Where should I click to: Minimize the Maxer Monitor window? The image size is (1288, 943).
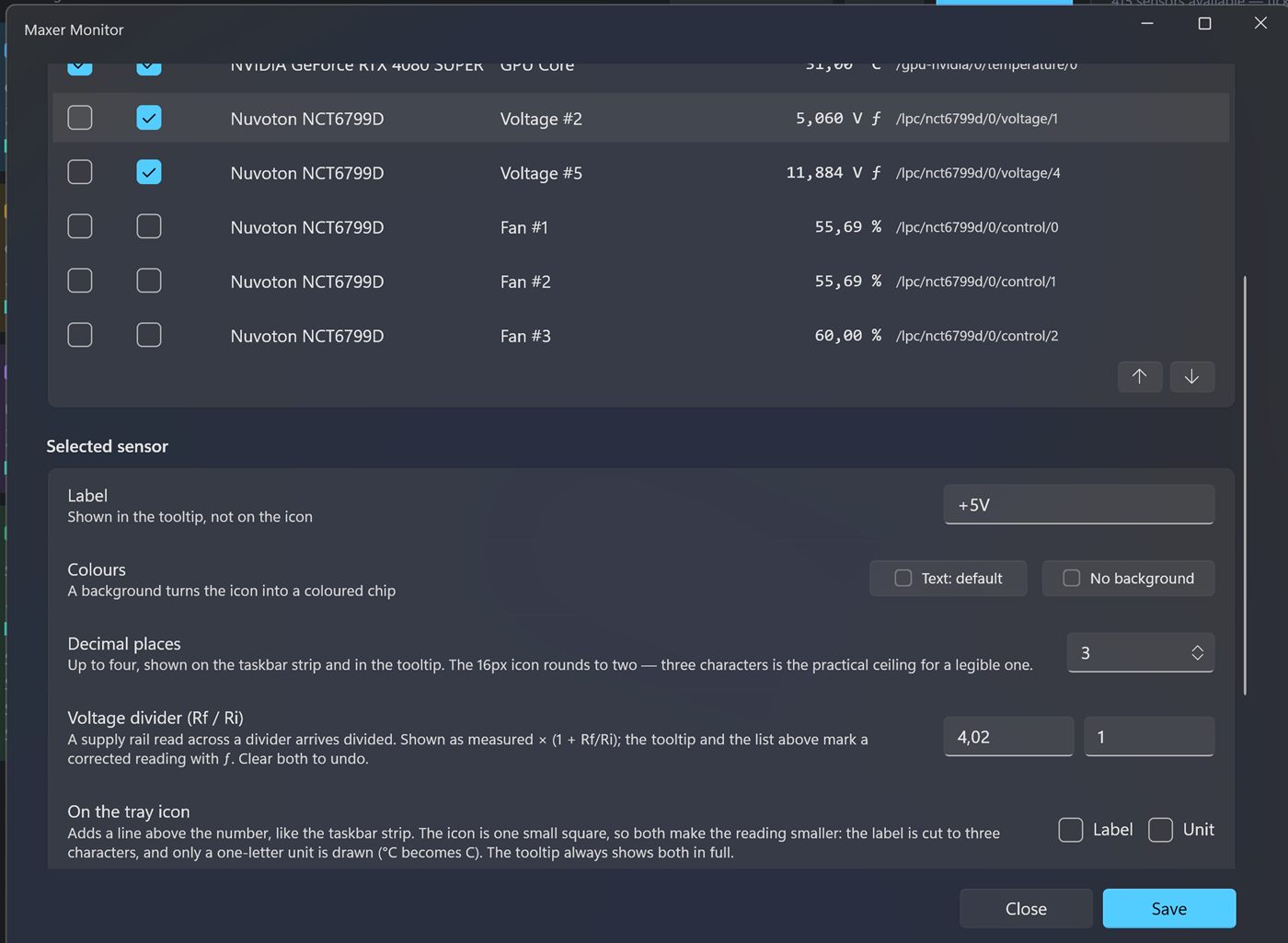click(x=1147, y=23)
